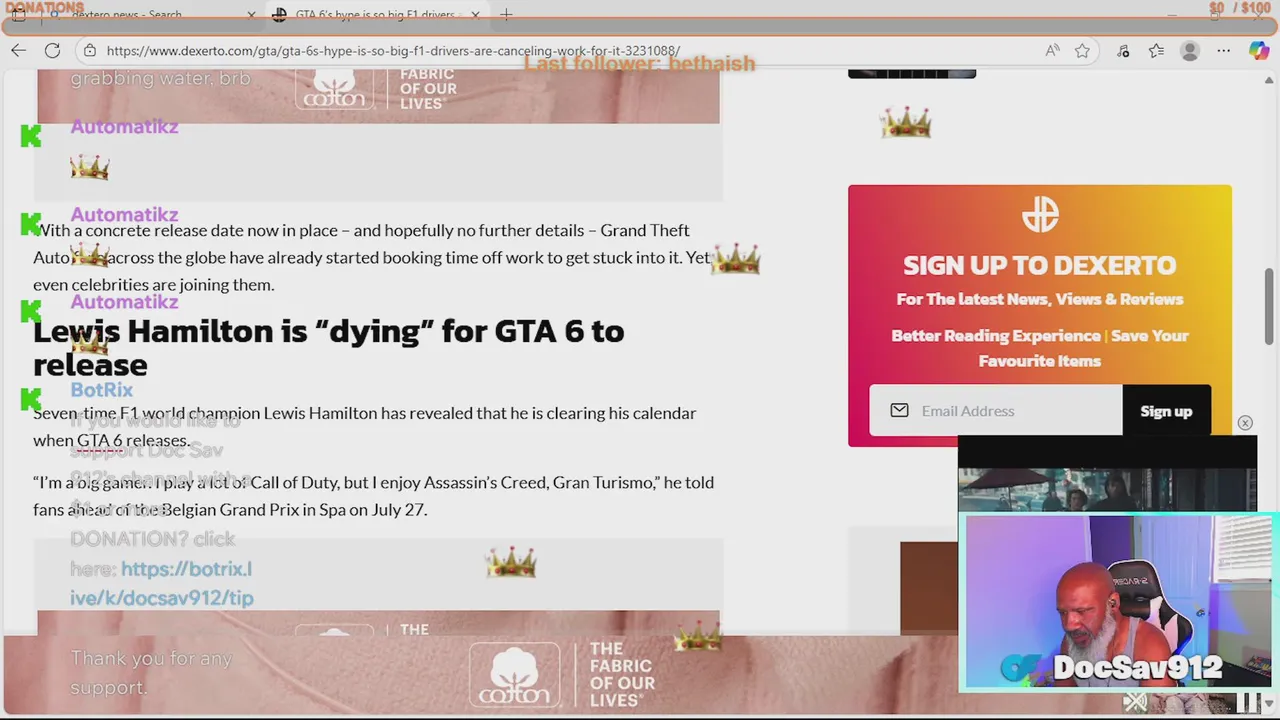Click the 'Seven-time F1 world champion' paragraph
1280x720 pixels.
pyautogui.click(x=365, y=426)
